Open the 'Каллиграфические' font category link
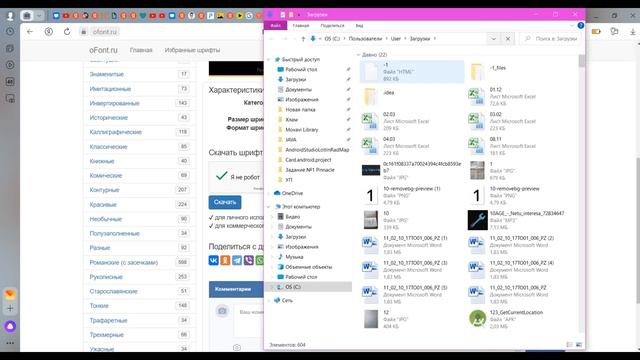Viewport: 640px width, 360px height. 116,132
